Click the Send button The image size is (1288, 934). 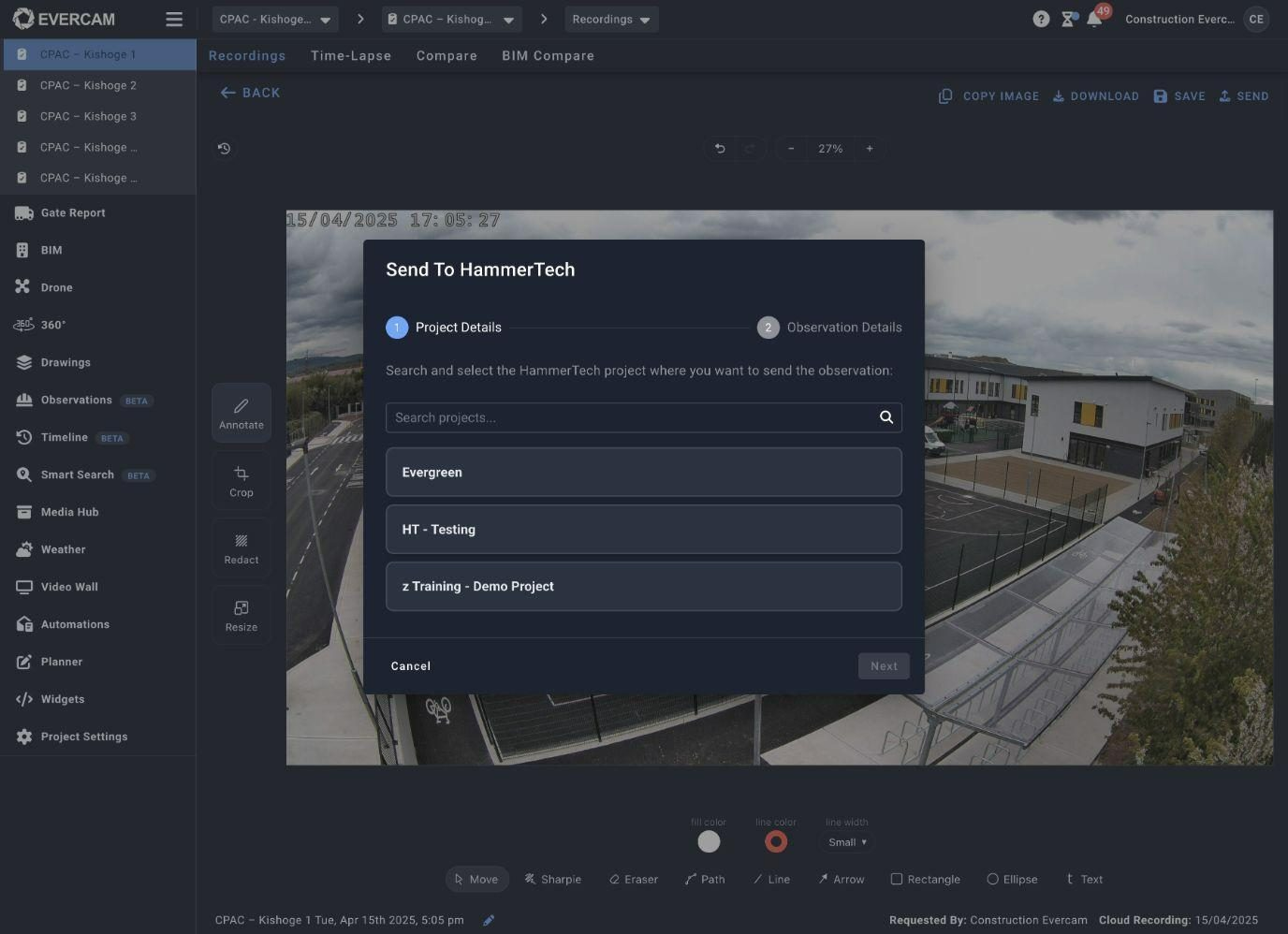(1243, 96)
